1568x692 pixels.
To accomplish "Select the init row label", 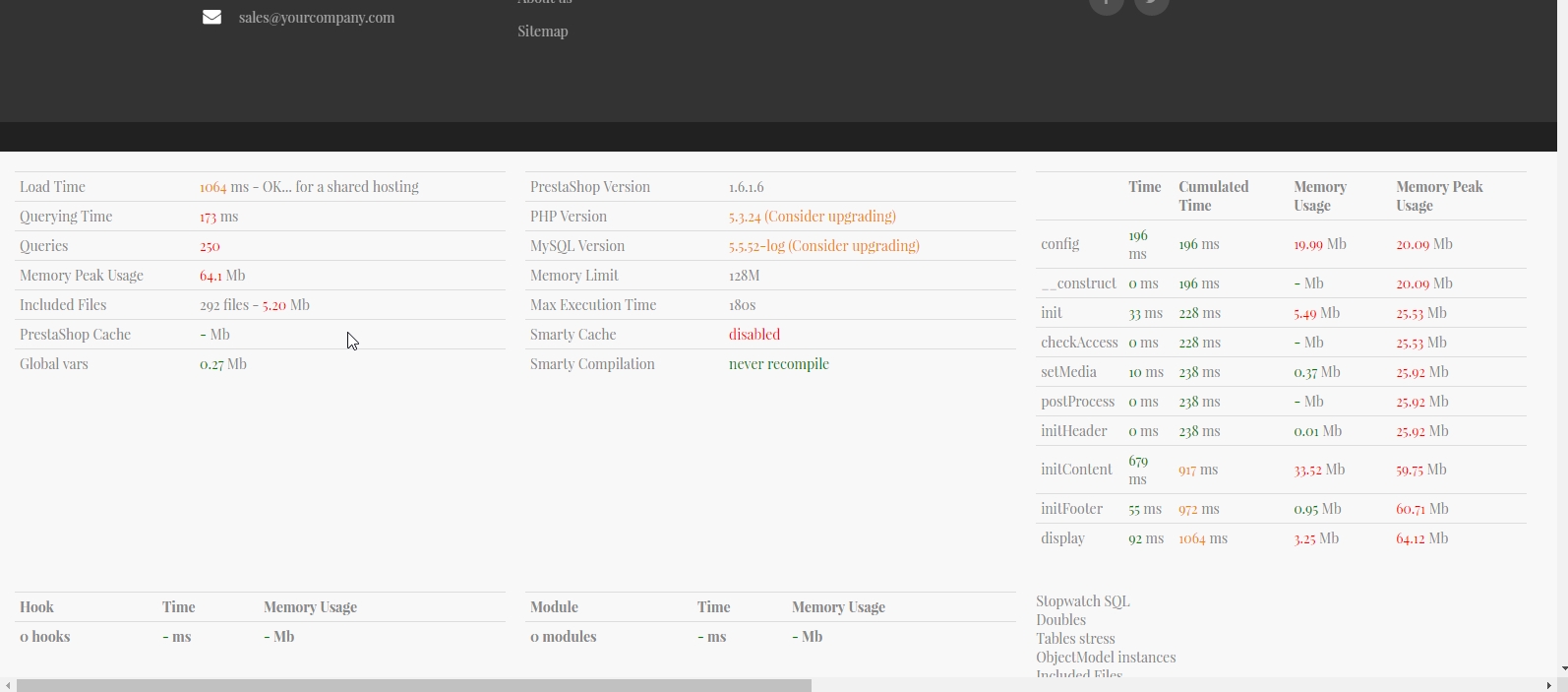I will 1052,313.
